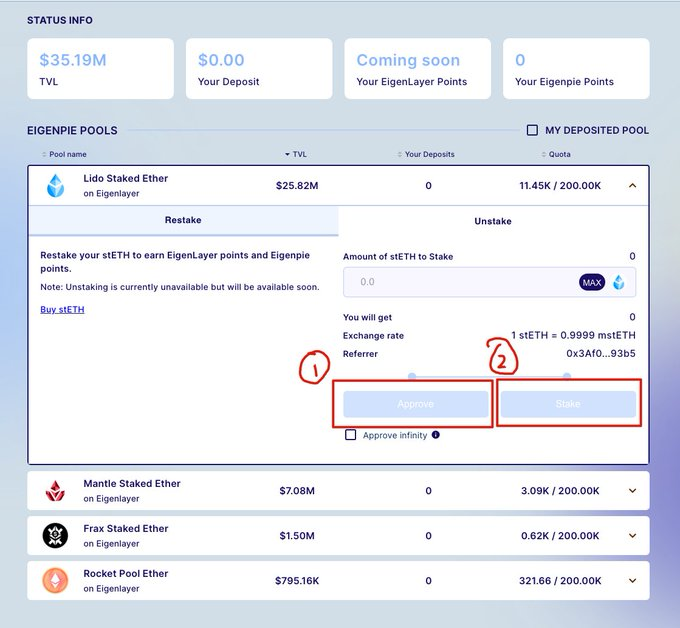Click the You will get label
This screenshot has width=680, height=628.
tap(367, 317)
